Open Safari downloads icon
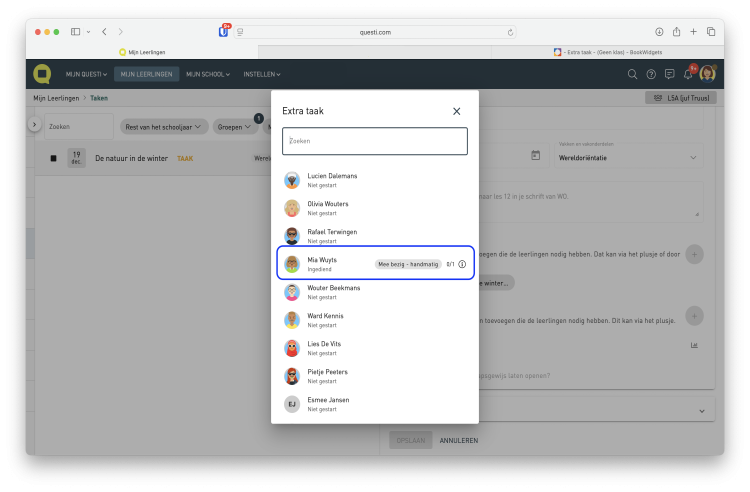The width and height of the screenshot is (750, 492). [659, 32]
